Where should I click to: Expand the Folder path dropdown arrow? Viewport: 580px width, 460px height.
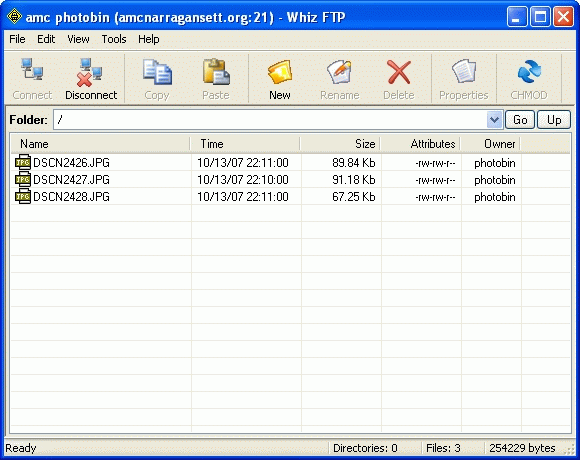495,120
